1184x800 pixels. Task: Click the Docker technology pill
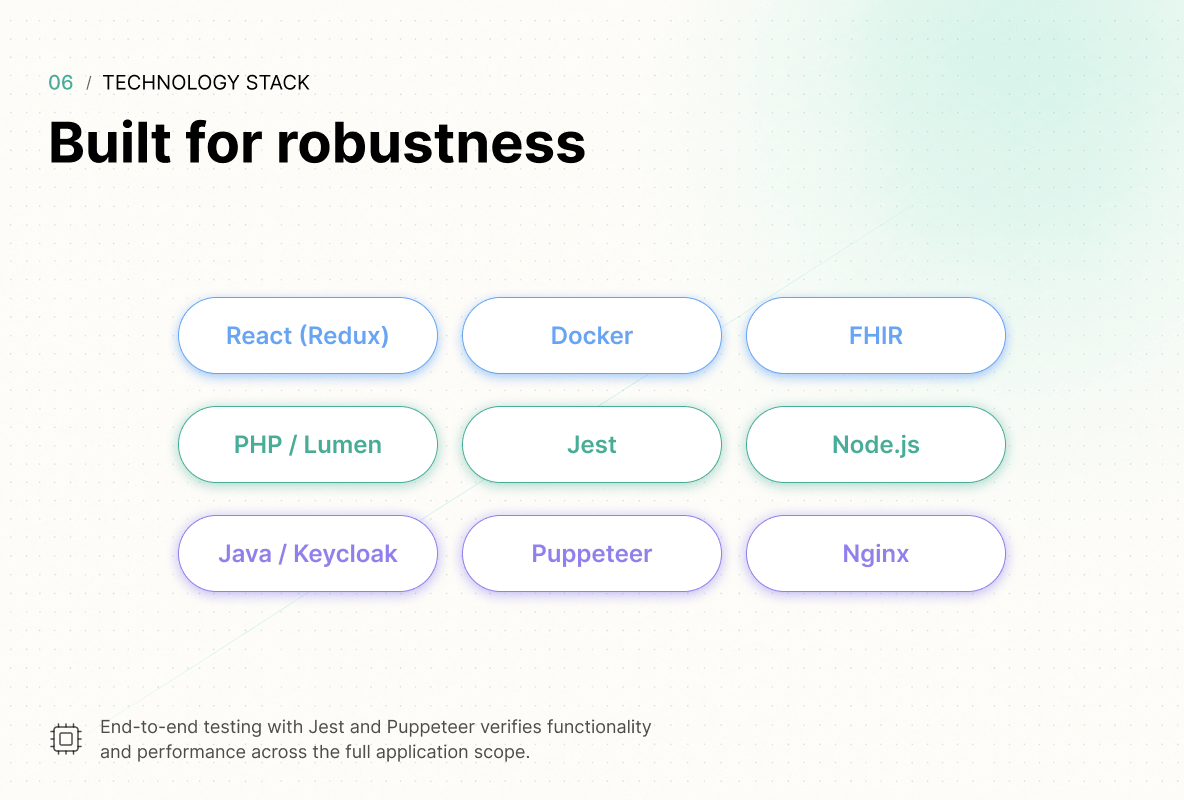coord(592,335)
